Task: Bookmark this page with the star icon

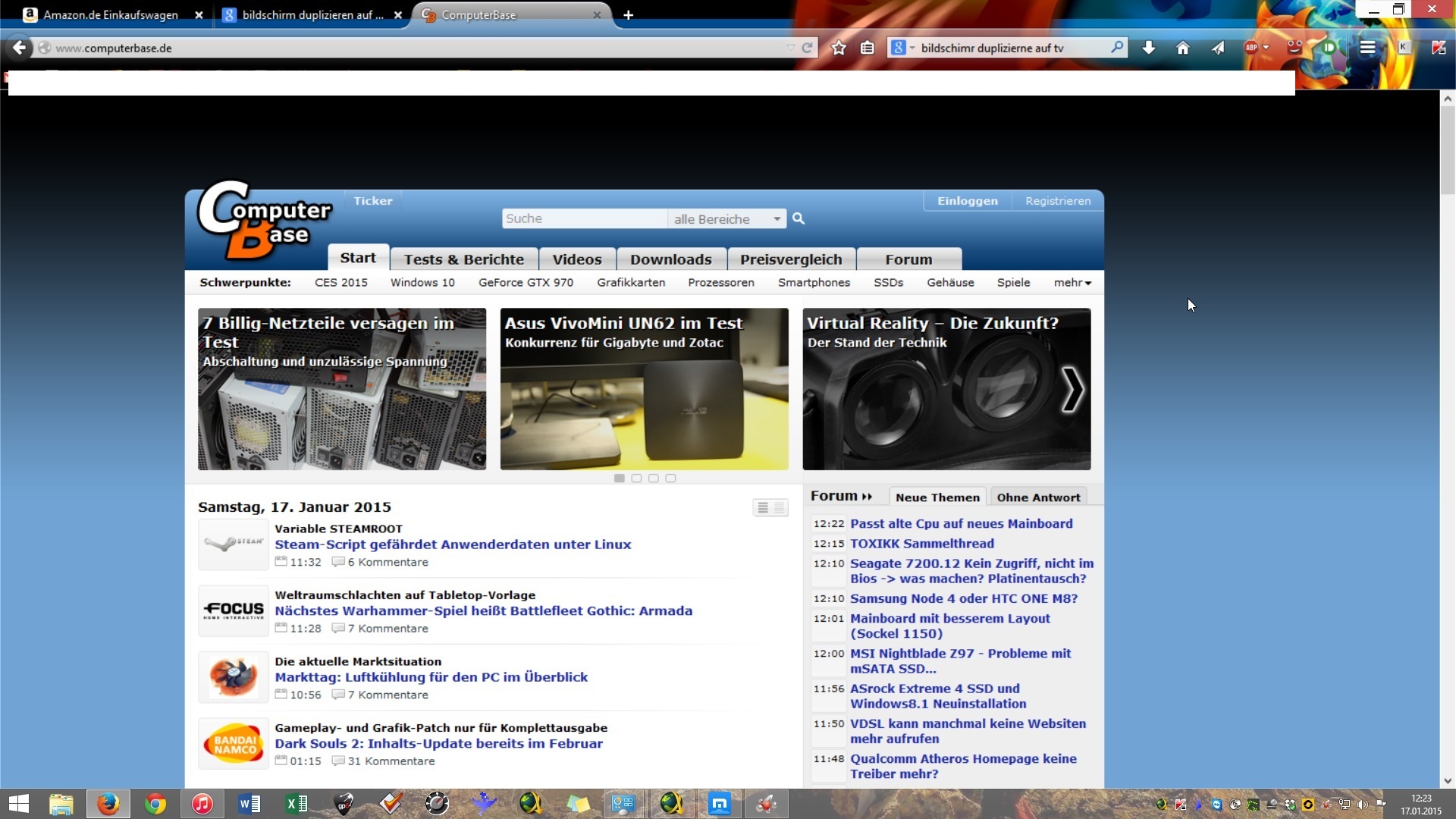Action: pos(838,48)
